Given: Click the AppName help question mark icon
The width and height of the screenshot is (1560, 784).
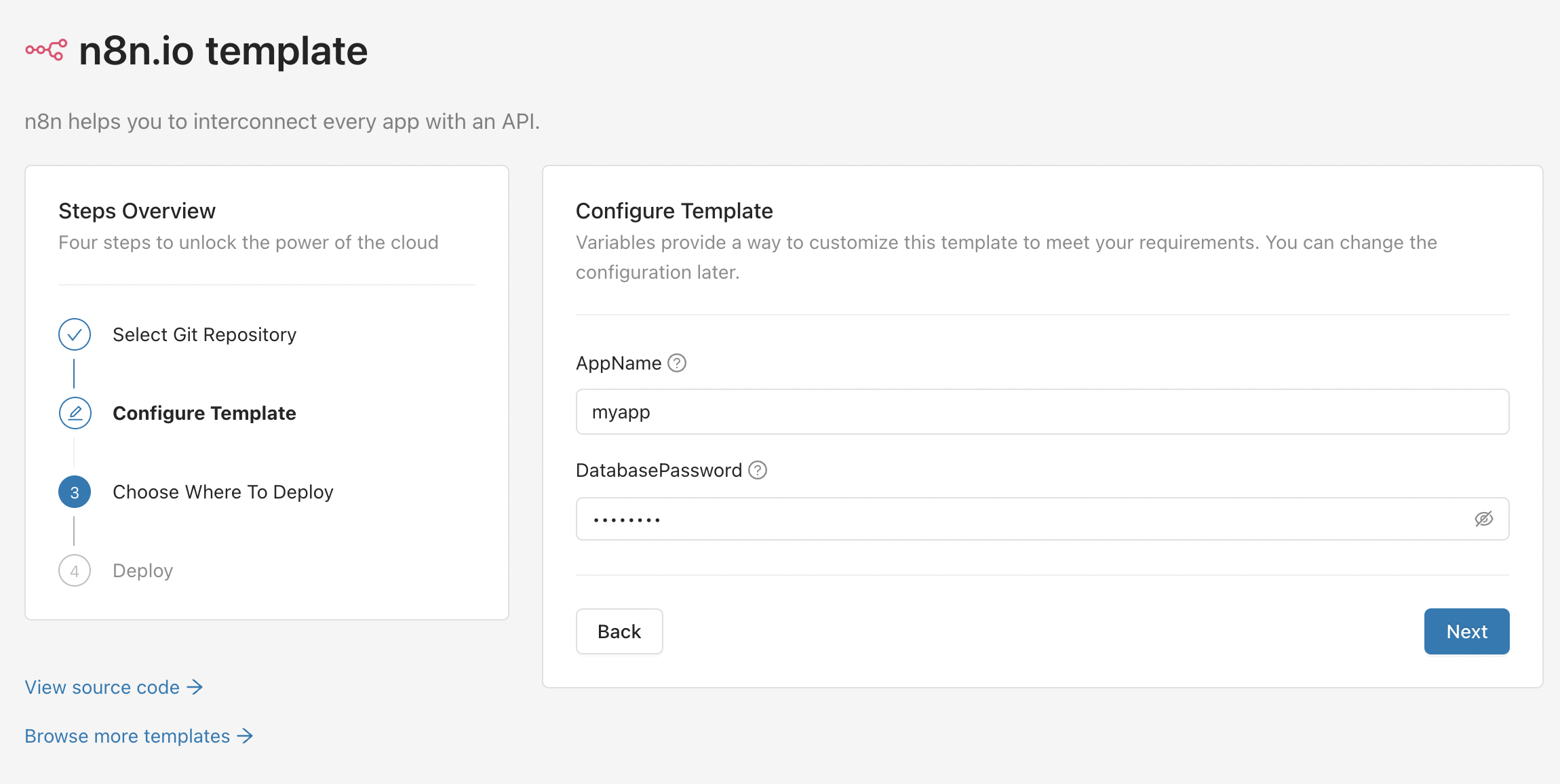Looking at the screenshot, I should tap(677, 364).
